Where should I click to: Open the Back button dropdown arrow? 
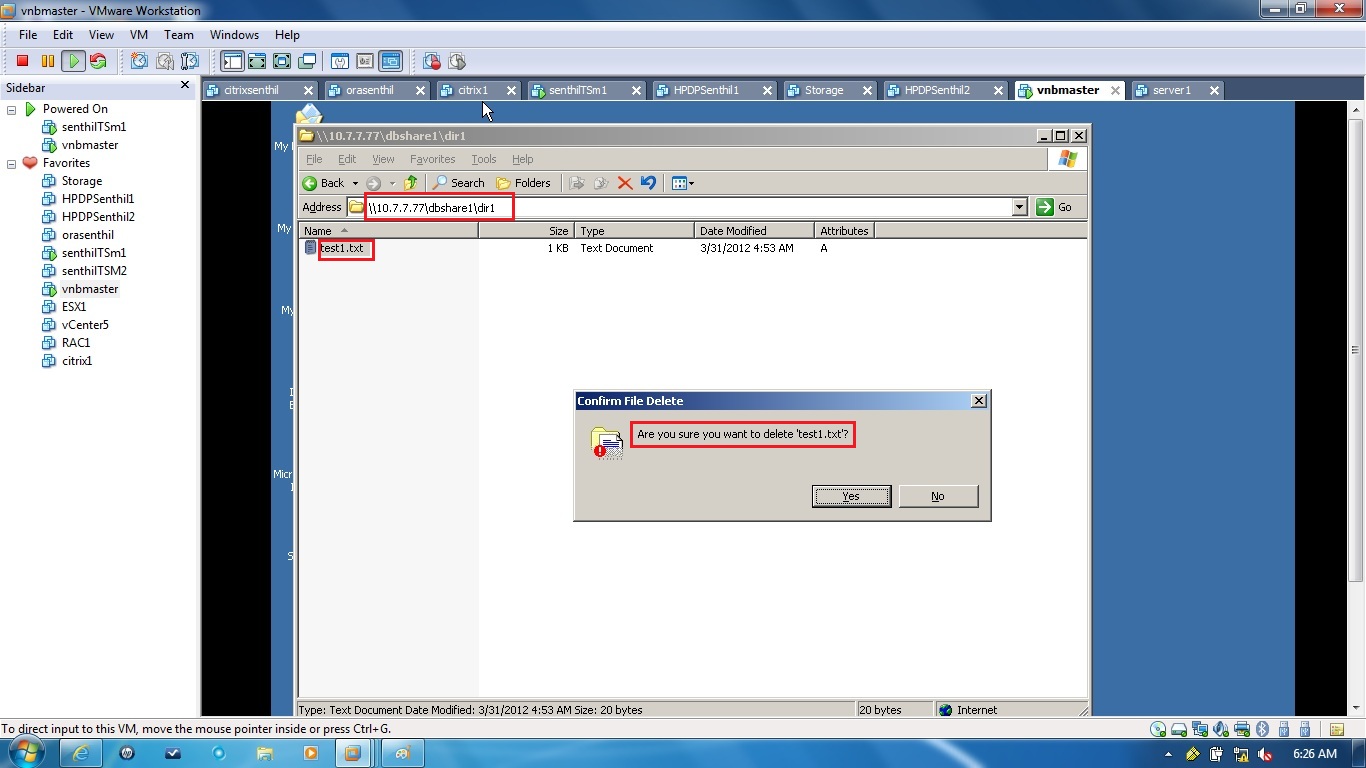(356, 183)
